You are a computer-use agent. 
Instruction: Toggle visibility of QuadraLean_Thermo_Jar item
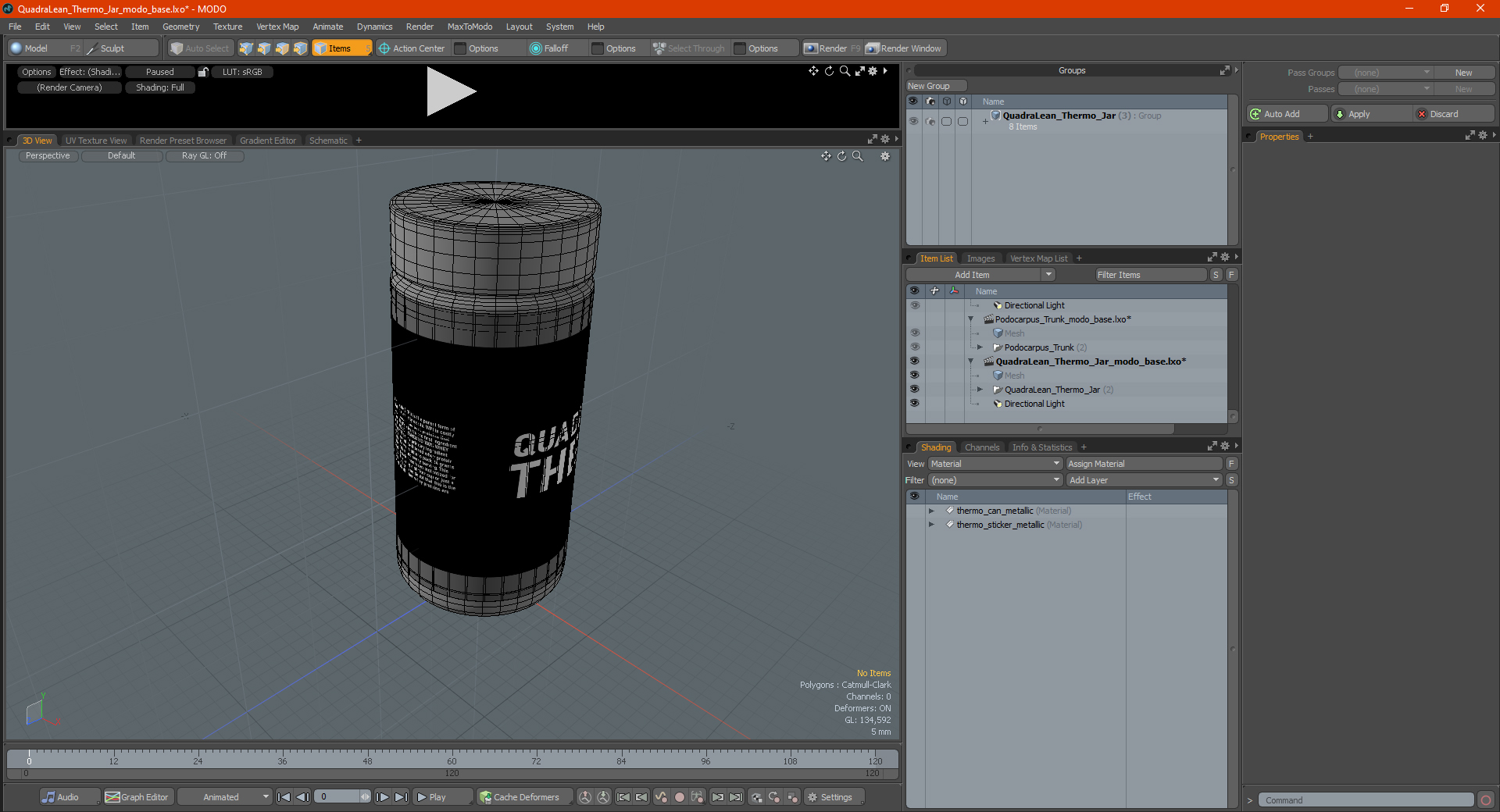914,390
